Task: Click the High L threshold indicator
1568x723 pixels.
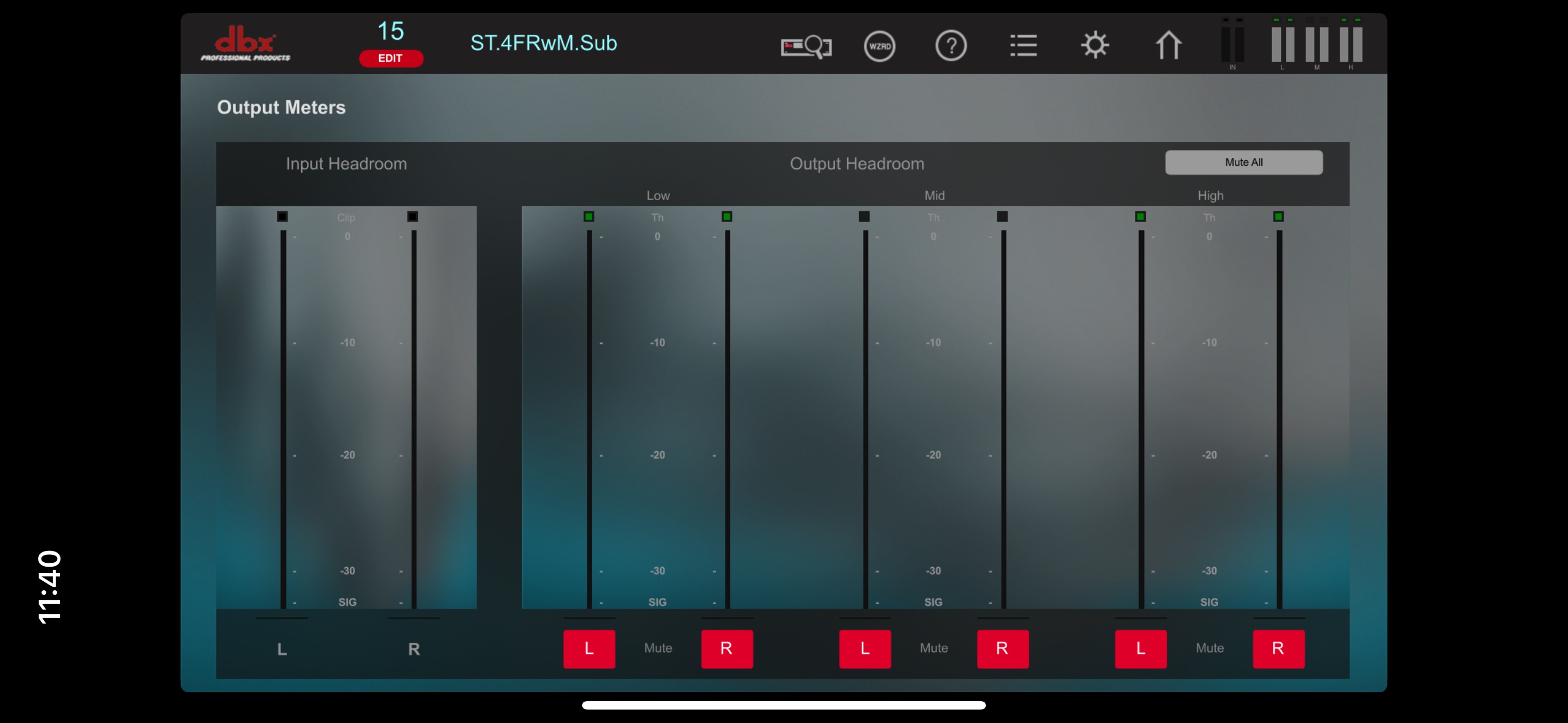Action: click(1141, 217)
